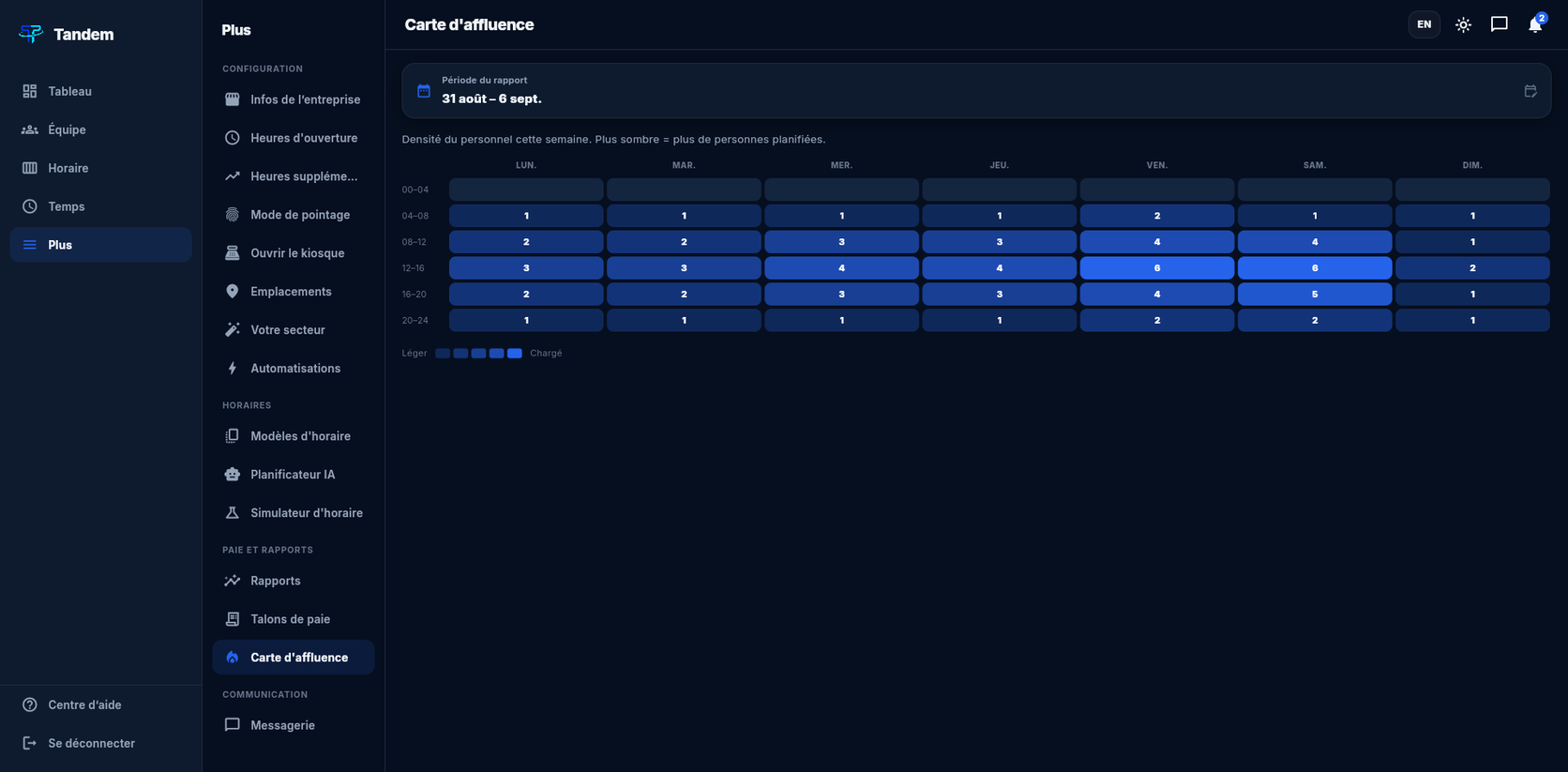1568x772 pixels.
Task: Click the Mode de pointage fingerprint icon
Action: tap(233, 215)
